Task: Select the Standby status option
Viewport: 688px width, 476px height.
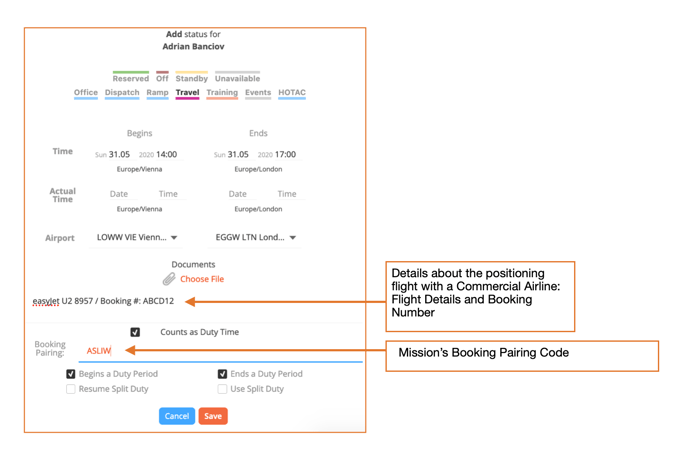Action: click(x=191, y=78)
